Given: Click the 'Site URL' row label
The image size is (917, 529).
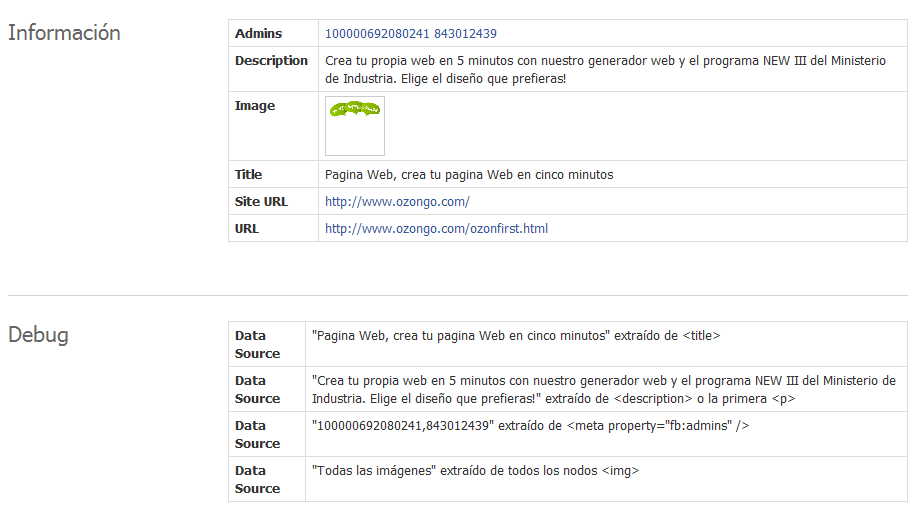Looking at the screenshot, I should [261, 202].
